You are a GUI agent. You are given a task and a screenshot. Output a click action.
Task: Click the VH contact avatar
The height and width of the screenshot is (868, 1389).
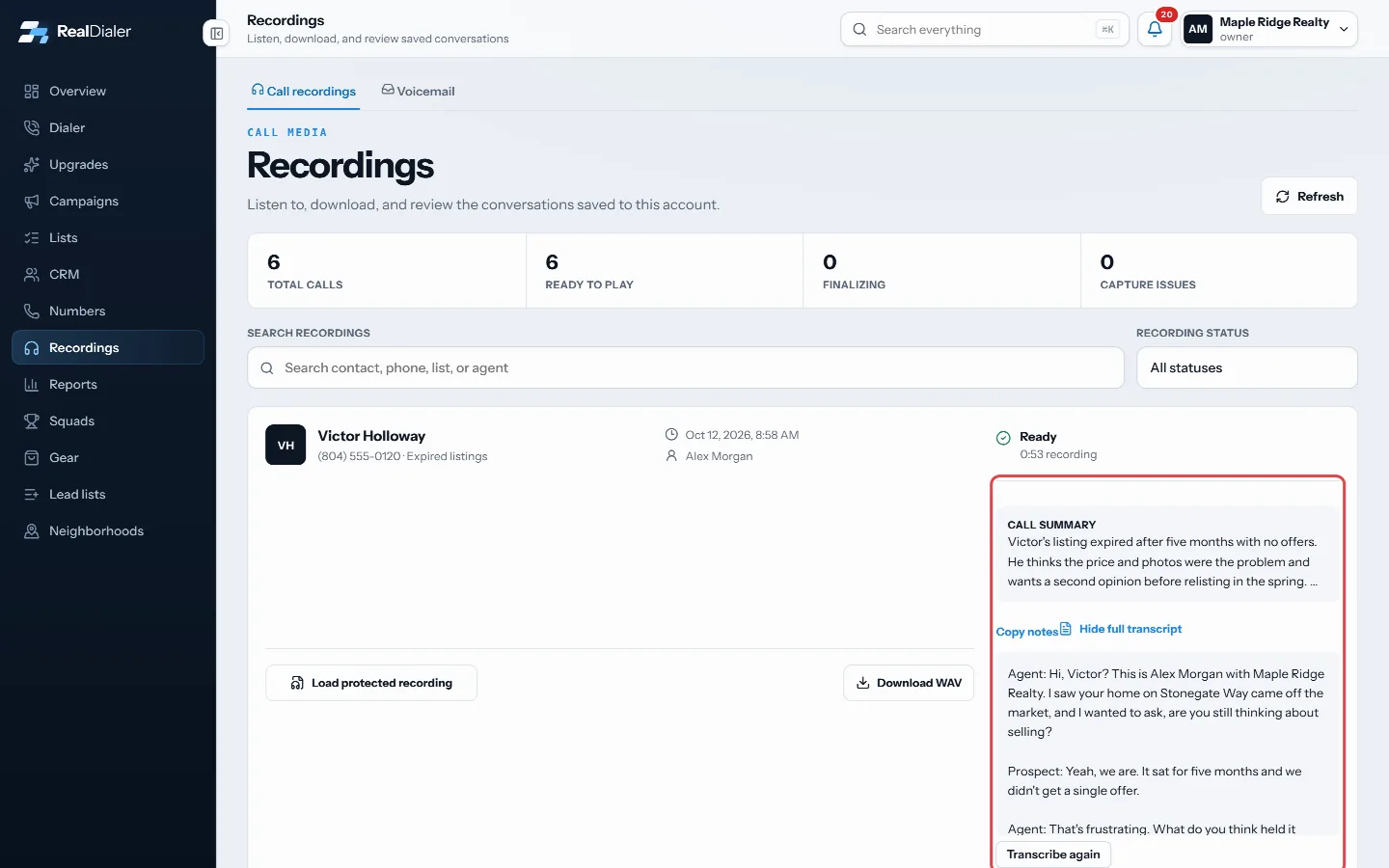[x=286, y=445]
